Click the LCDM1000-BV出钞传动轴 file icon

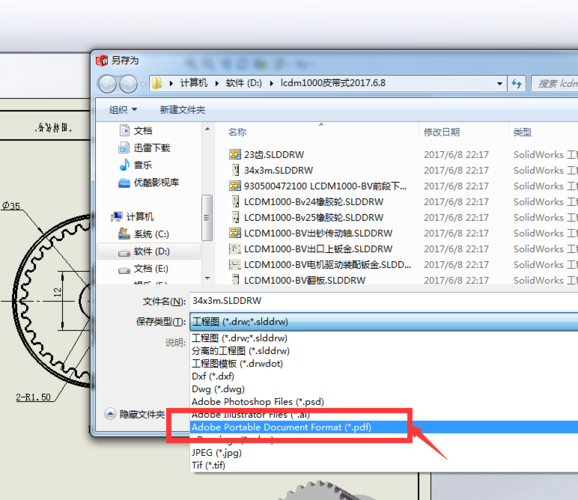pos(235,233)
